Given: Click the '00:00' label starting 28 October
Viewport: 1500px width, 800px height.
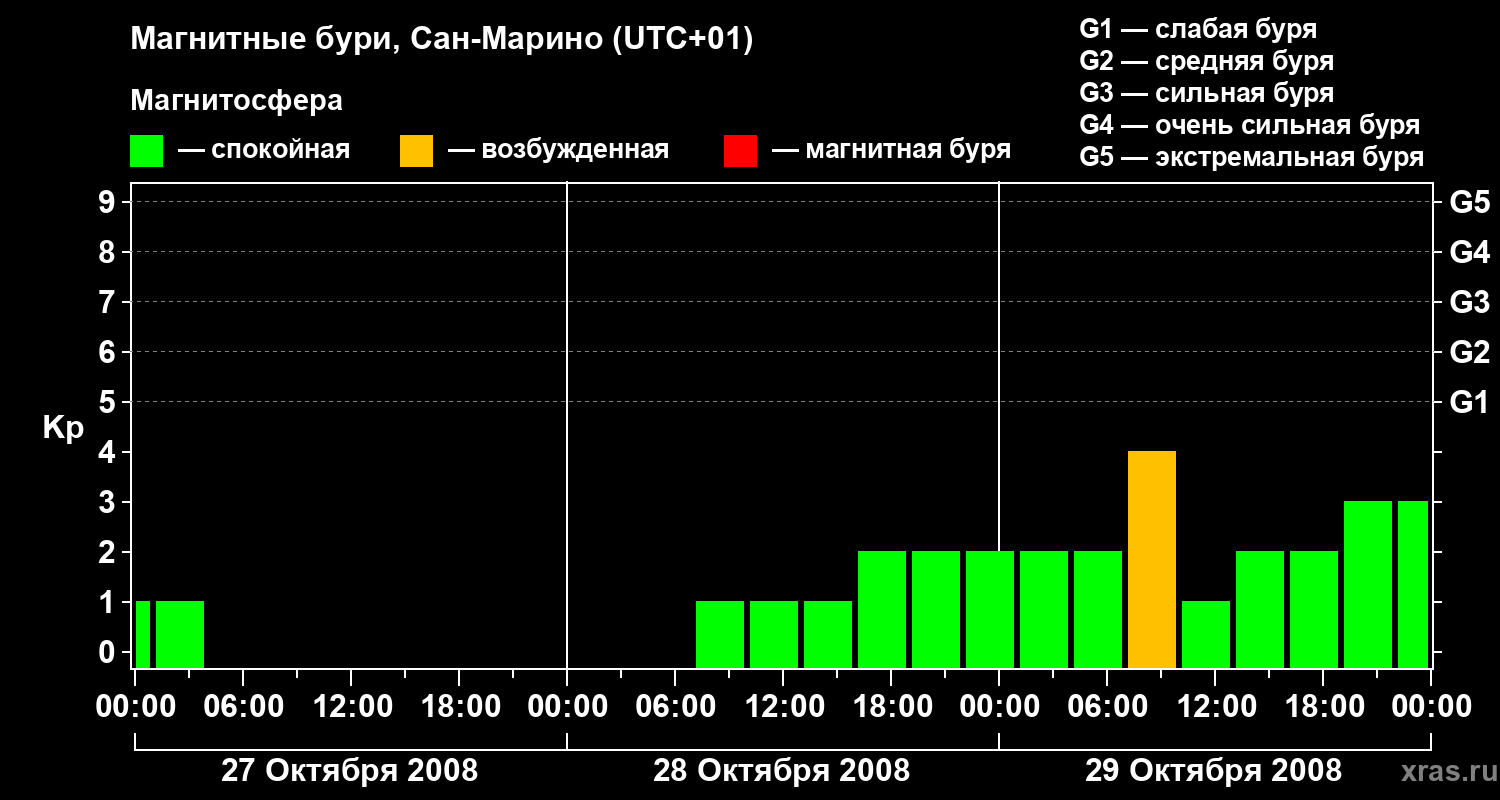Looking at the screenshot, I should tap(567, 706).
